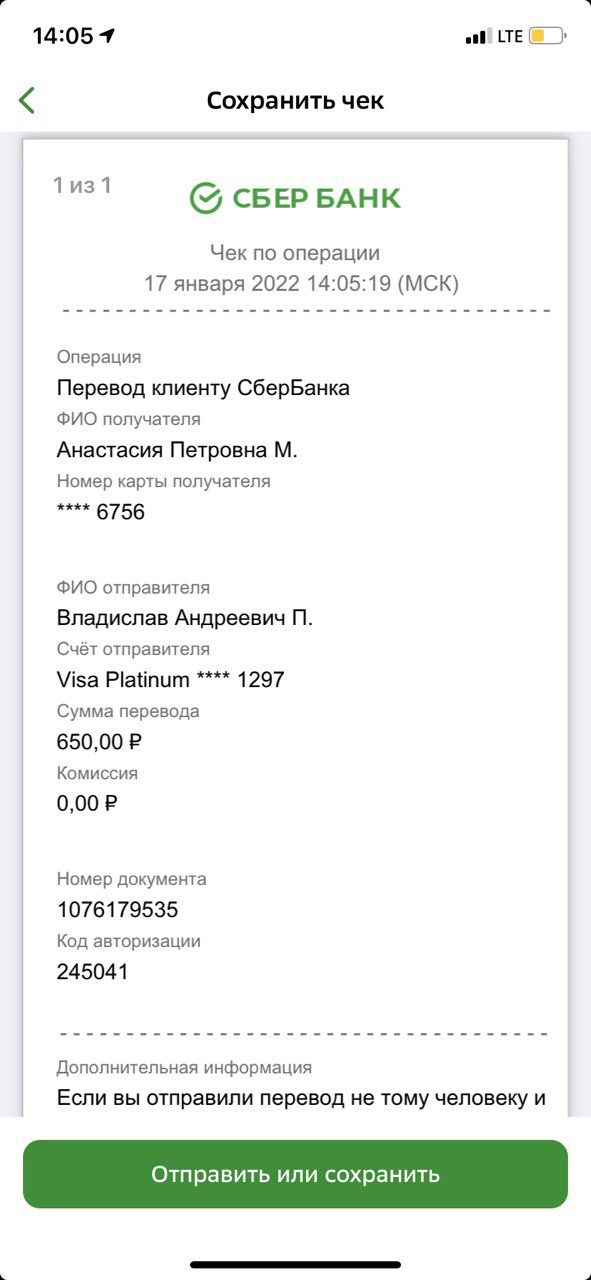Tap the 'Отправить или сохранить' button
The height and width of the screenshot is (1280, 591).
[x=295, y=1174]
